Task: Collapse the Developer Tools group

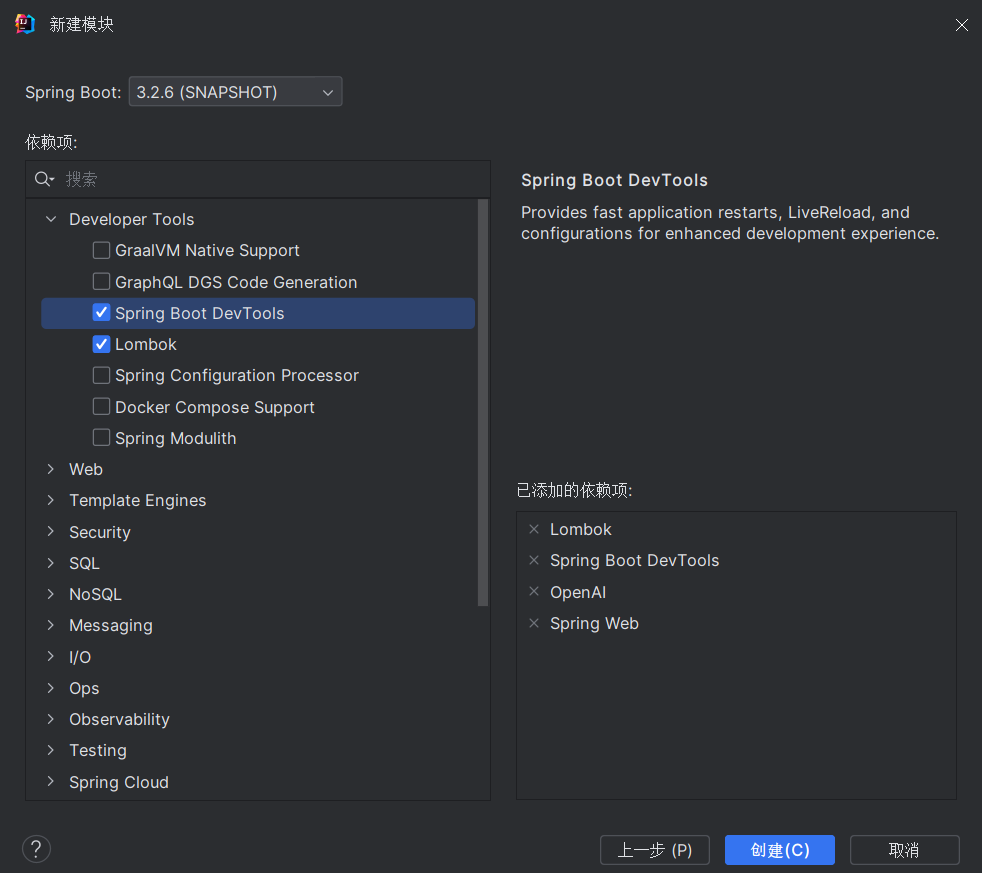Action: click(51, 219)
